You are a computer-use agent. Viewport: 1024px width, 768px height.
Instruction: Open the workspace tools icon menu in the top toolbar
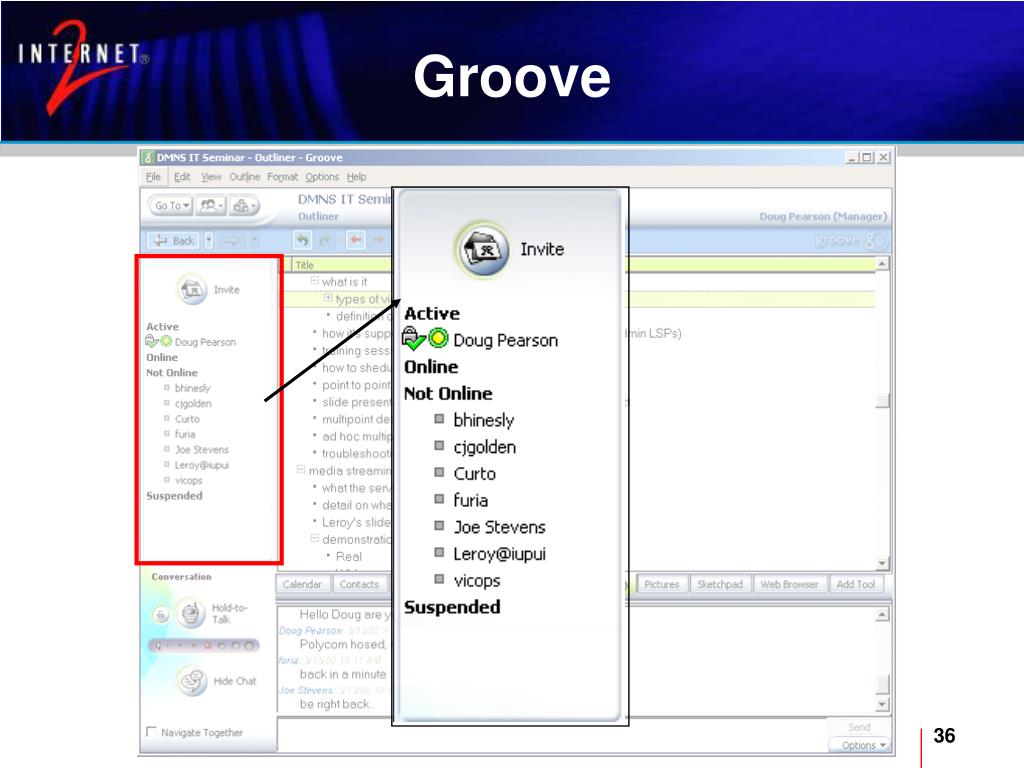pos(244,206)
